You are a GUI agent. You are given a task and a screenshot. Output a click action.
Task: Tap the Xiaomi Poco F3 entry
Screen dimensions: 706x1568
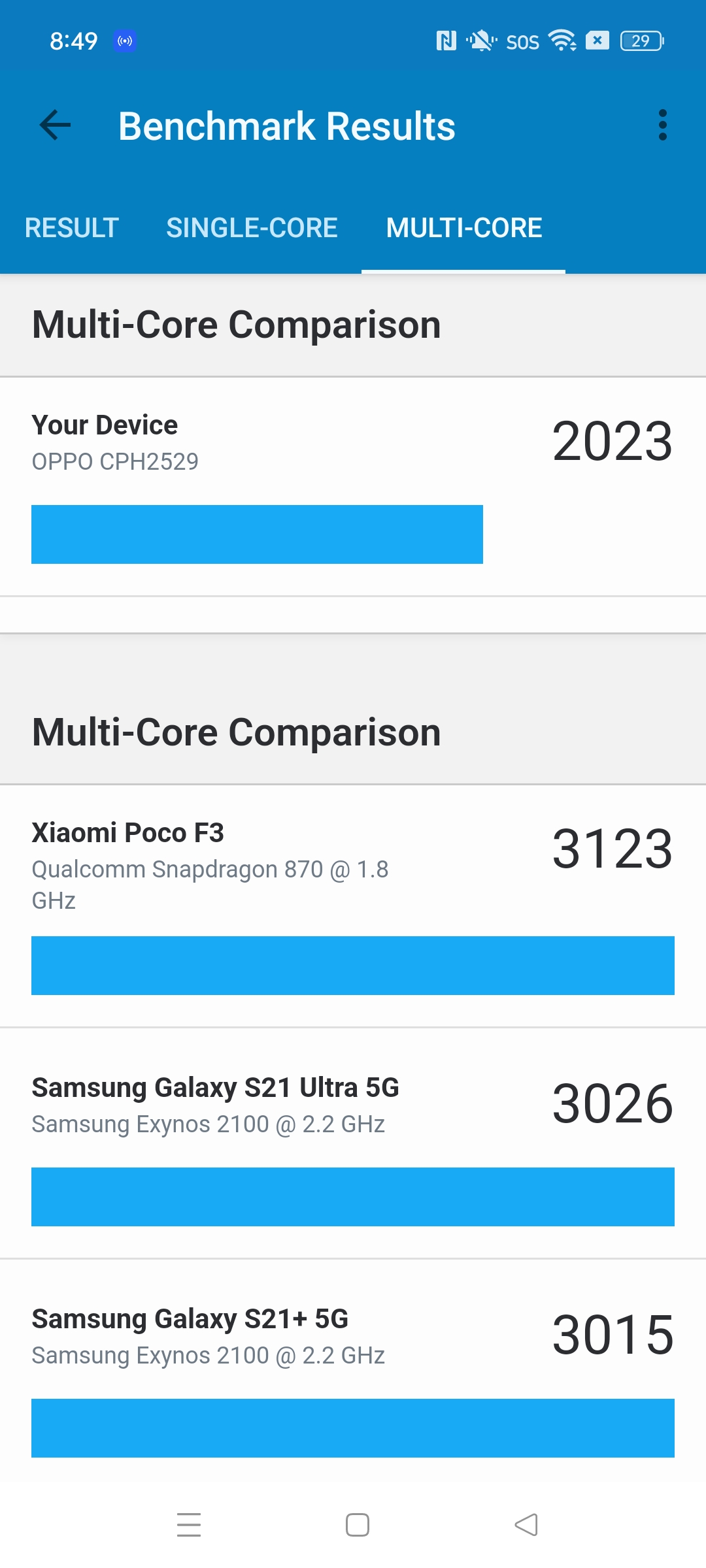353,906
